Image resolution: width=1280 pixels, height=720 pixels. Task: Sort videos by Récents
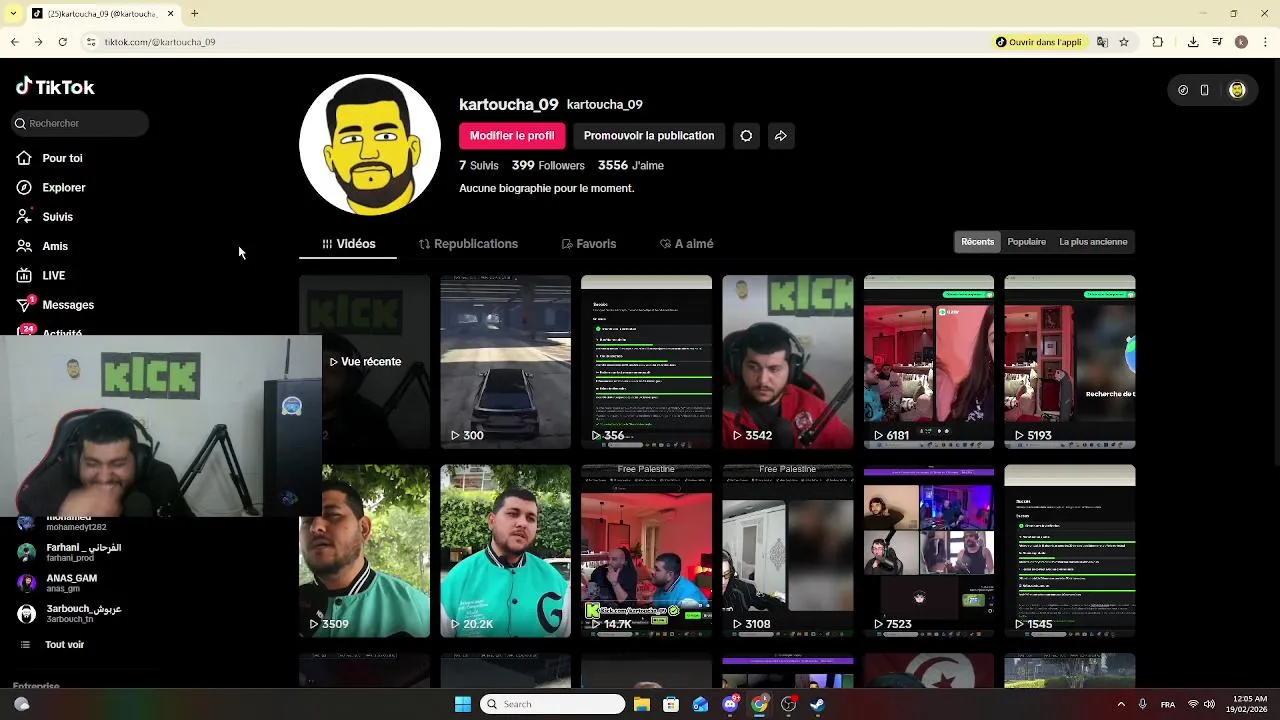(978, 242)
